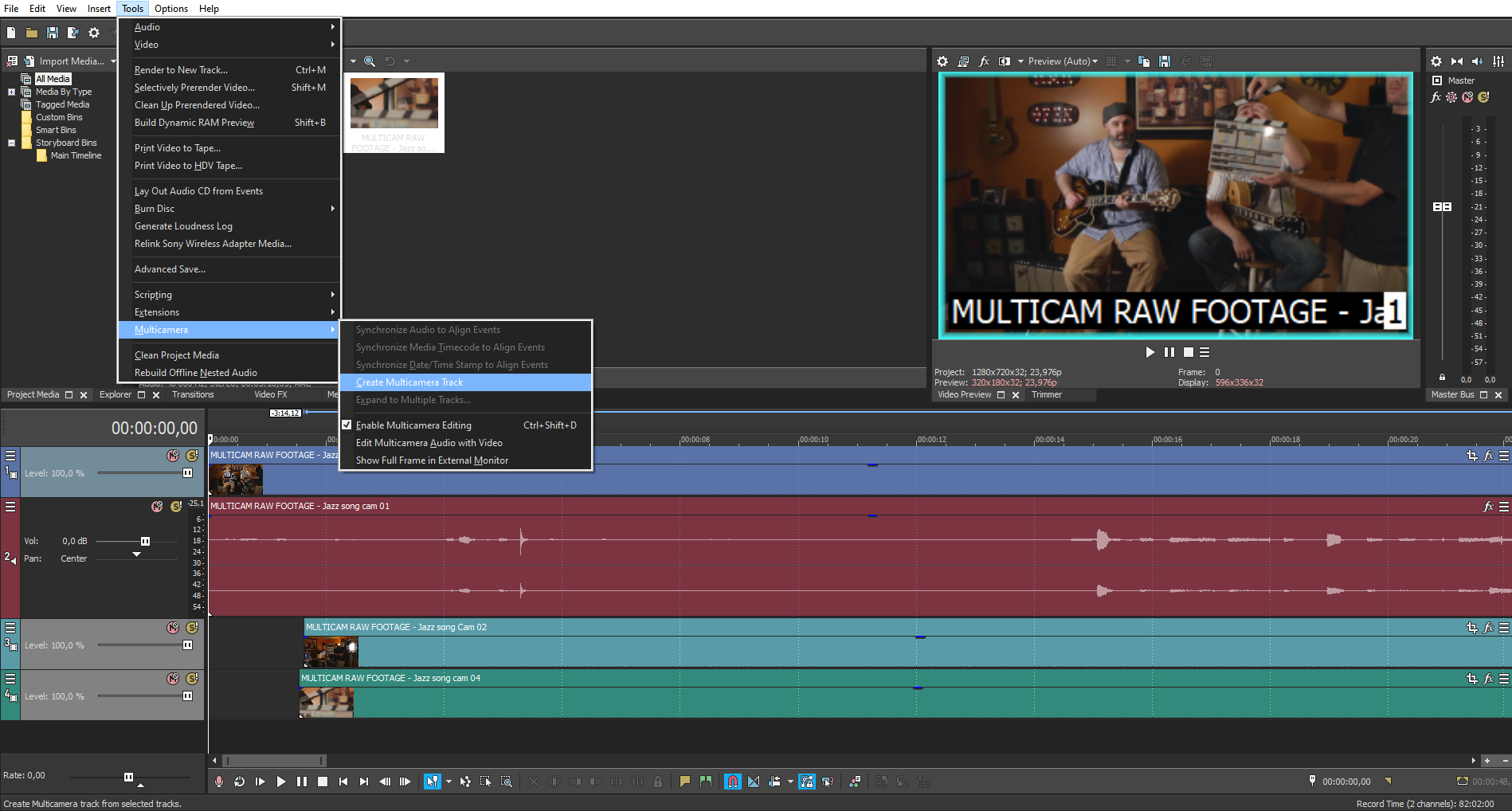
Task: Click split screen view icon in preview
Action: [1005, 61]
